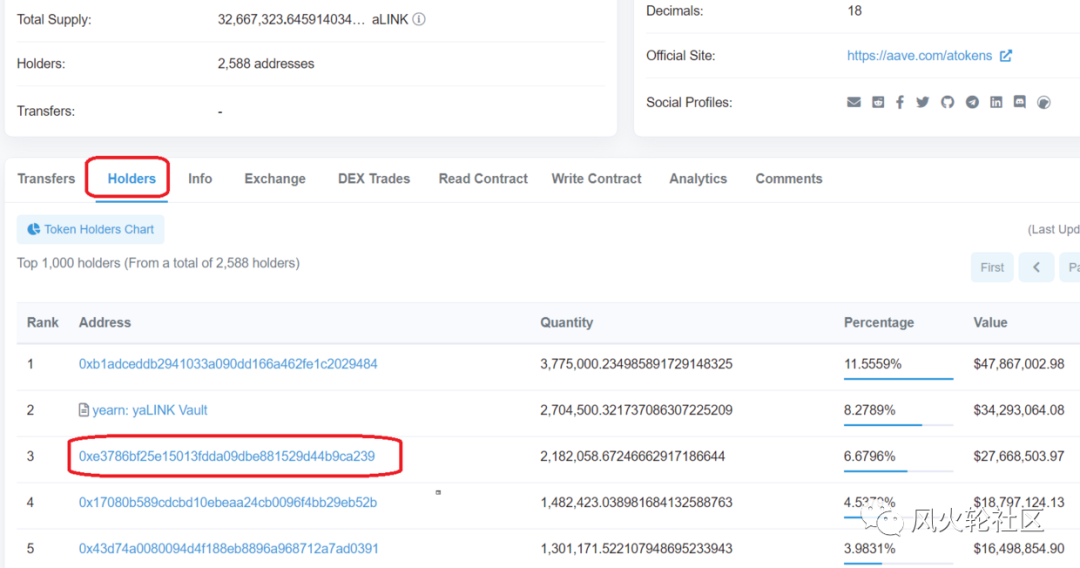Screen dimensions: 1080x568
Task: Select the value $27,668,503.97
Action: point(1019,456)
